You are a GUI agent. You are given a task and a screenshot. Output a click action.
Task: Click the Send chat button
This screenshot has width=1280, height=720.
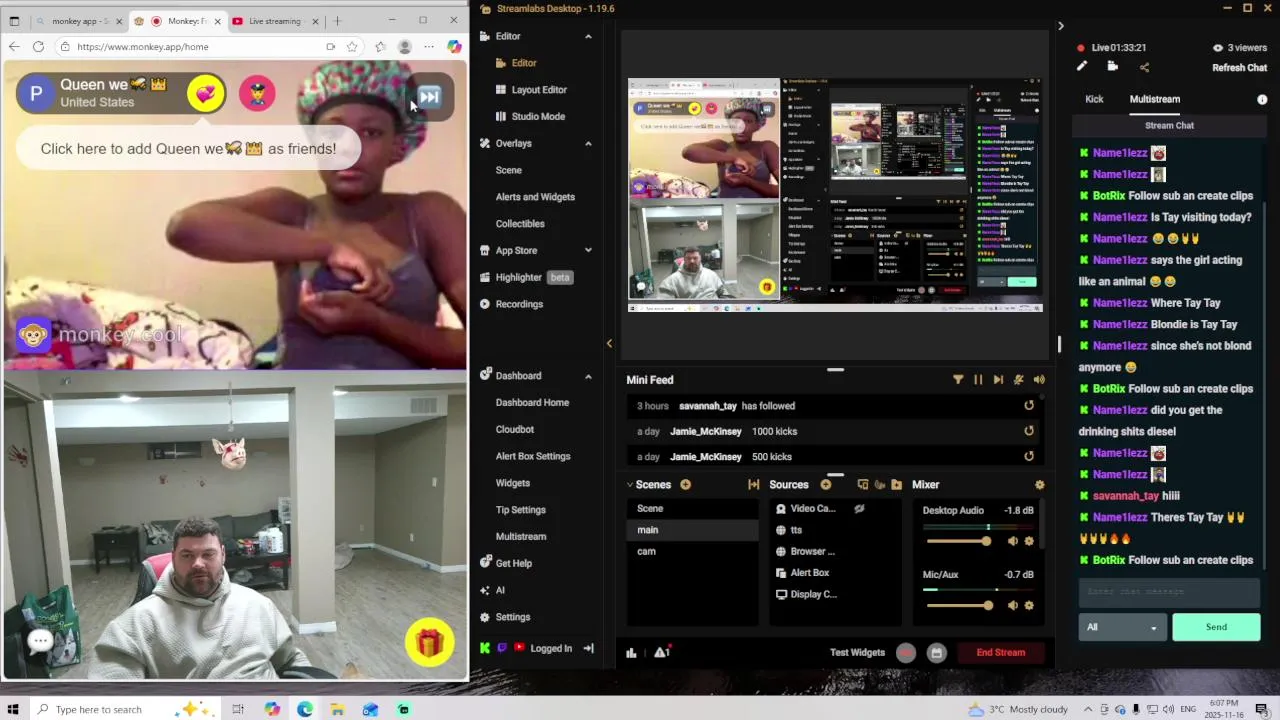click(1216, 627)
